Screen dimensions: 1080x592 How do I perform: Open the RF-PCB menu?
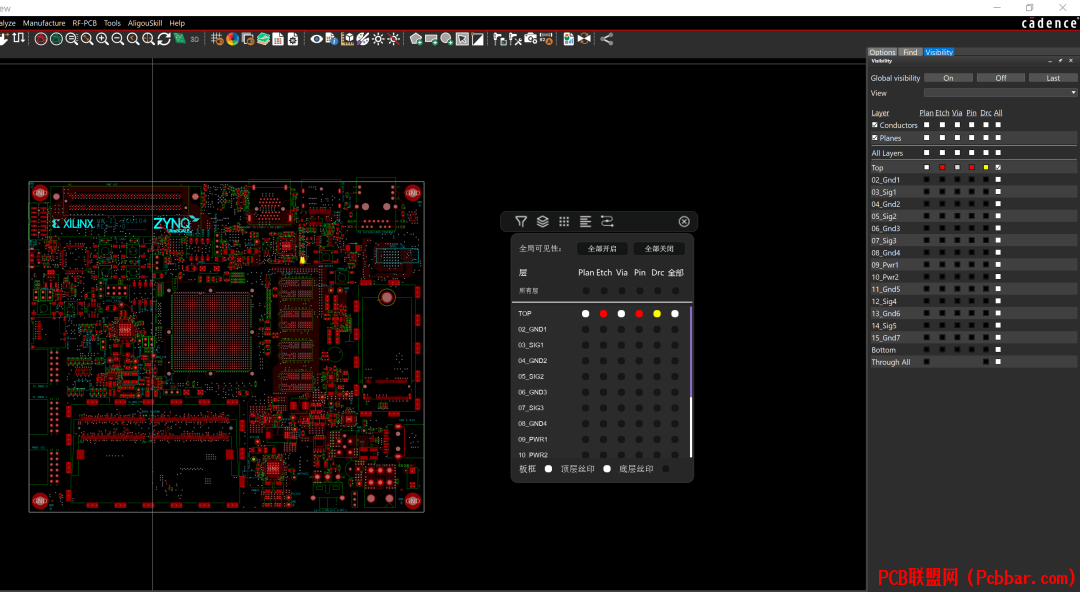point(85,23)
